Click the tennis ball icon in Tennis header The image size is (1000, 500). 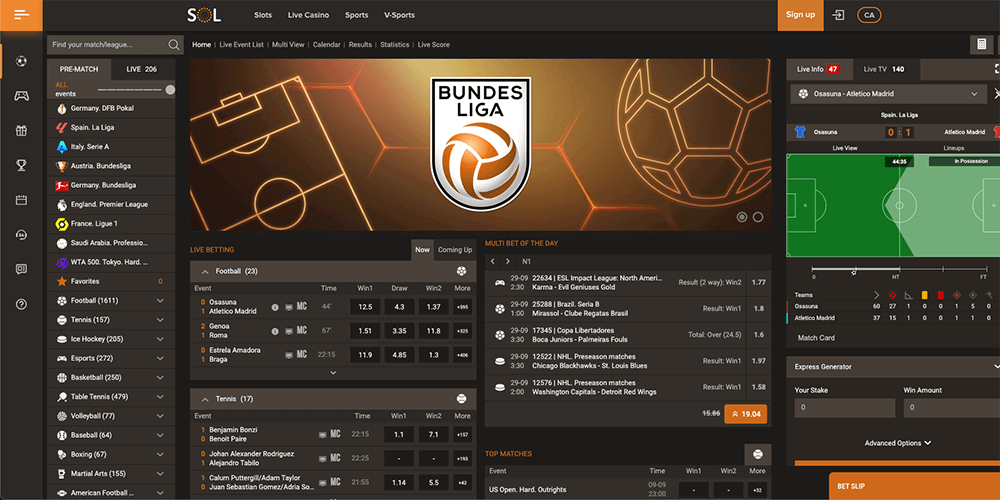click(x=461, y=399)
